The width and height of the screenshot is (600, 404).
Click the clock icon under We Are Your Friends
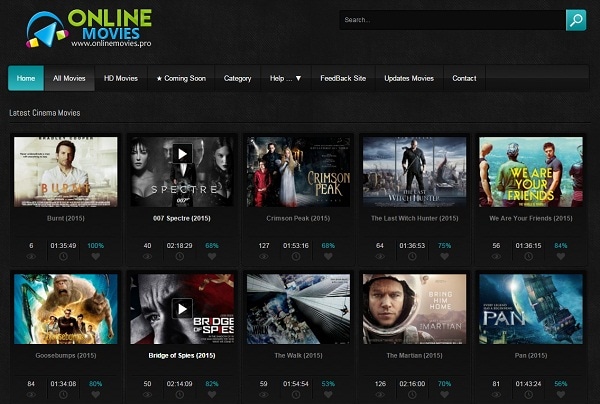(528, 257)
